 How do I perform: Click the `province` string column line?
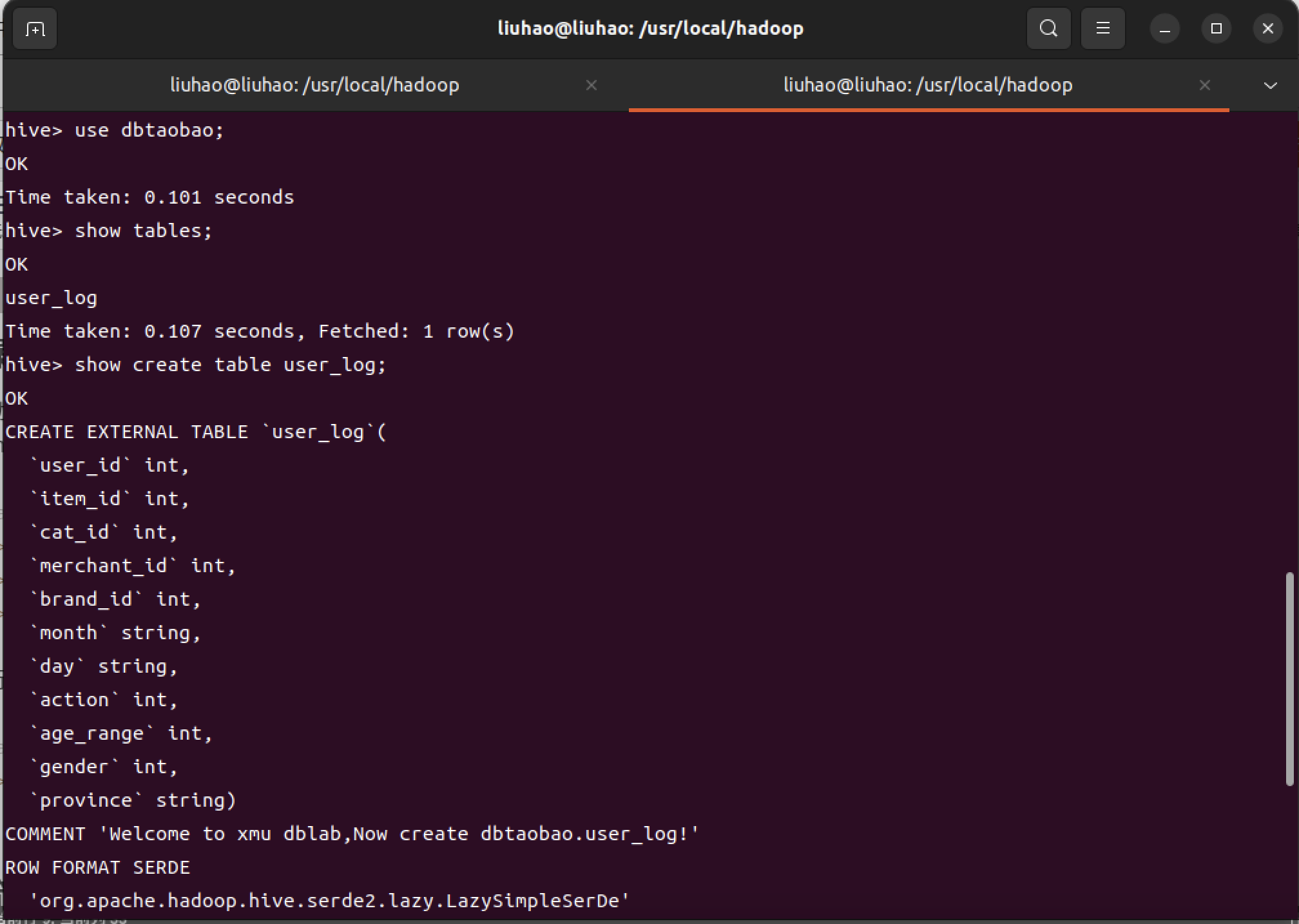click(133, 800)
